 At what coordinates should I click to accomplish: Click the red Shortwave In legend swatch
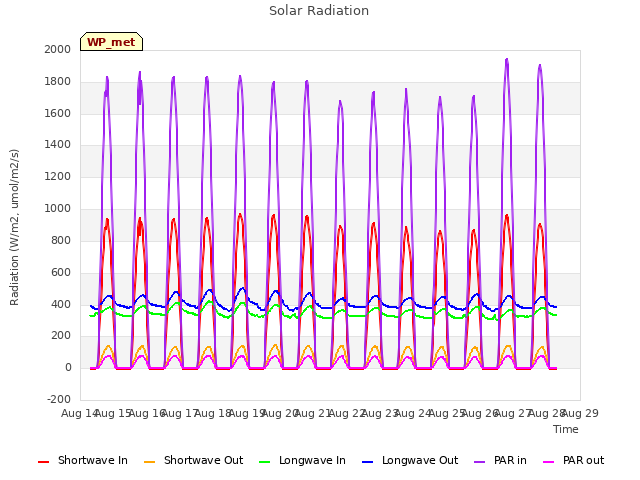pos(43,462)
